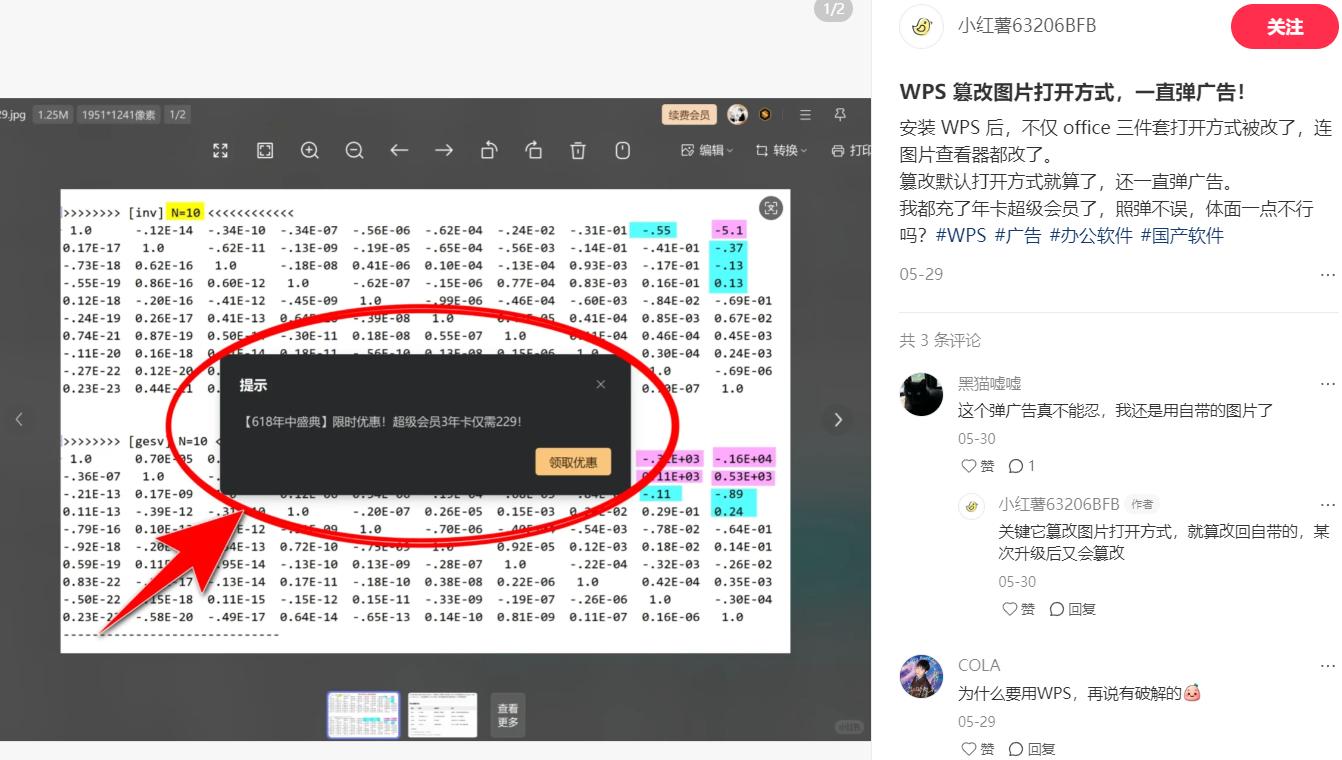Click the full-screen icon in viewer toolbar

(221, 150)
